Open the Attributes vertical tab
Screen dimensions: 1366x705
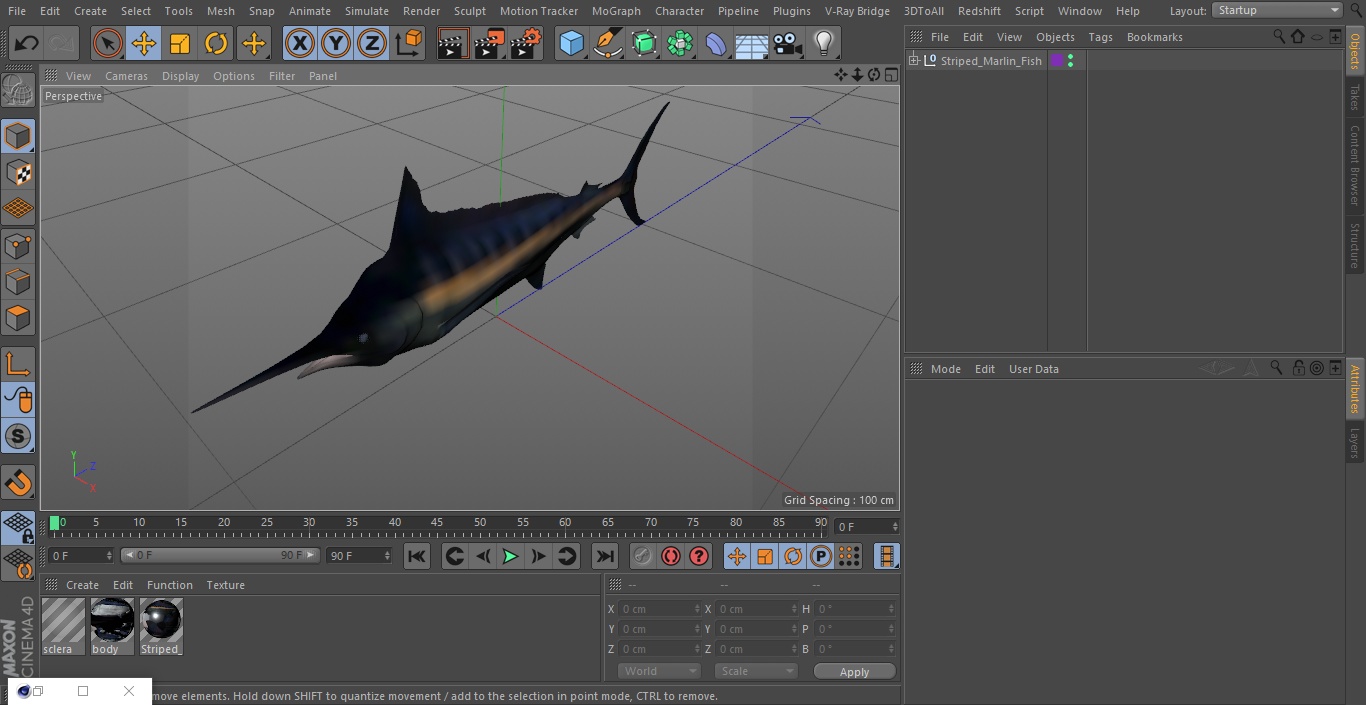pos(1355,390)
